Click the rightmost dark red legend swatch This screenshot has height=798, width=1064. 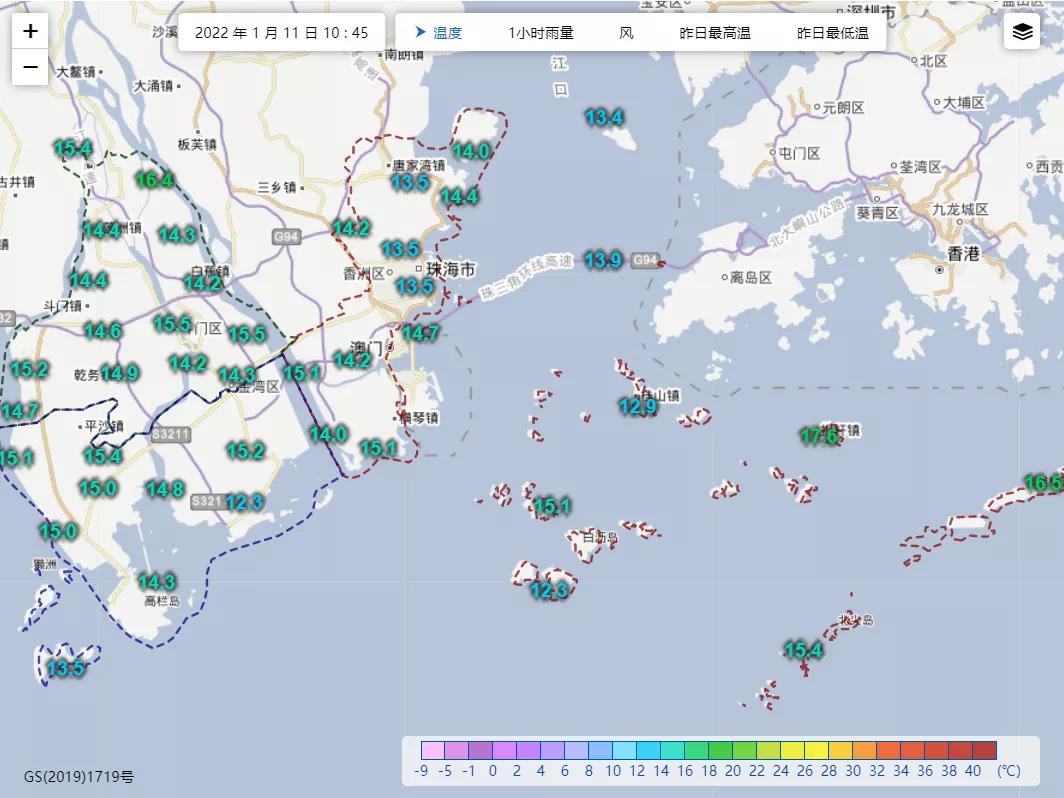[x=984, y=750]
